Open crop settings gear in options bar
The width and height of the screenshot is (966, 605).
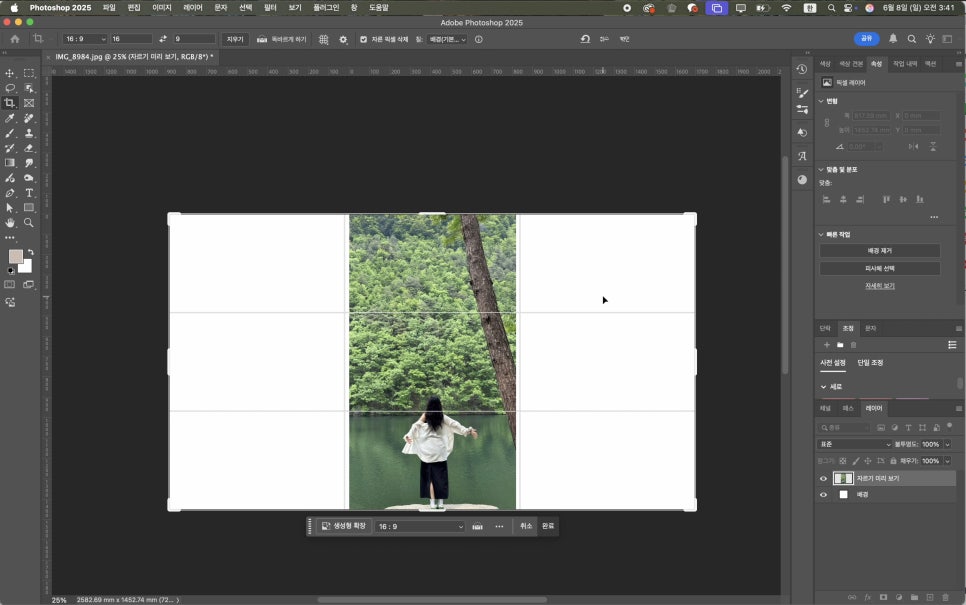pos(343,39)
